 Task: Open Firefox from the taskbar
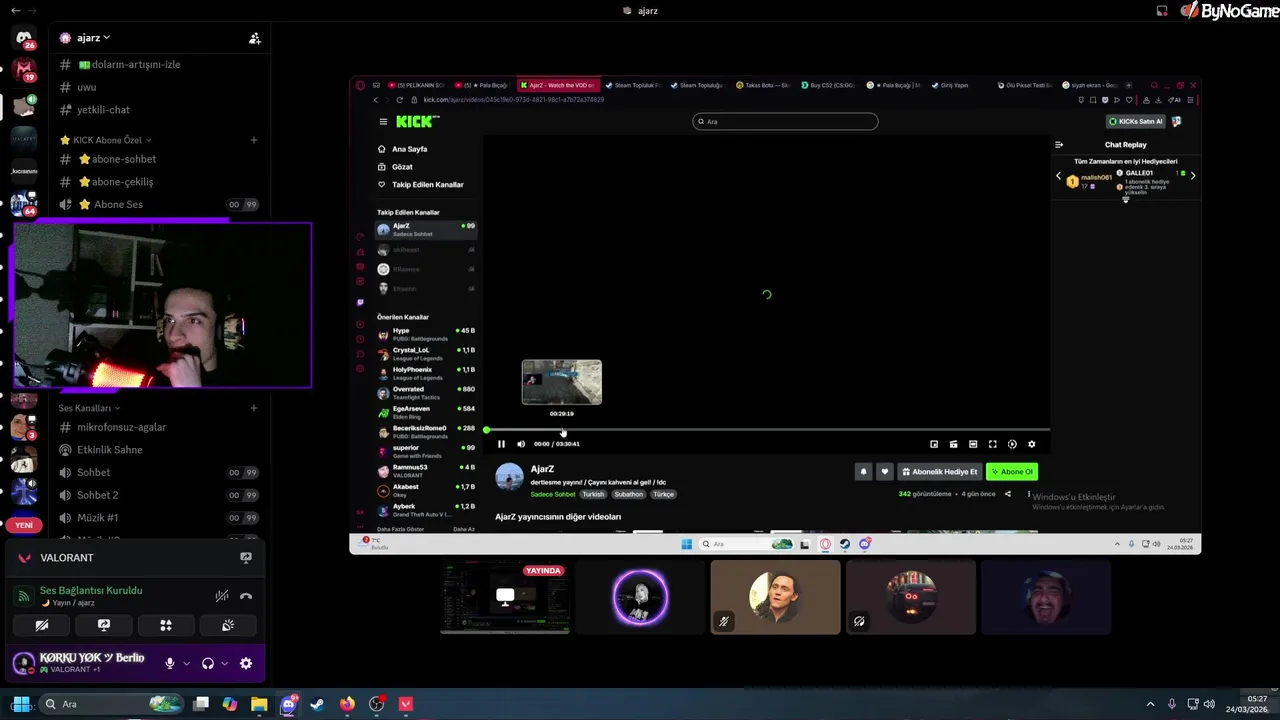(x=347, y=704)
